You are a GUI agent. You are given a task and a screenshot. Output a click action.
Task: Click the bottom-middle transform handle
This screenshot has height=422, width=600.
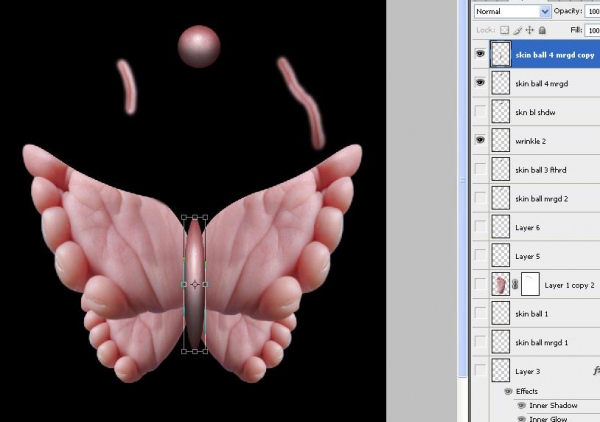click(195, 351)
